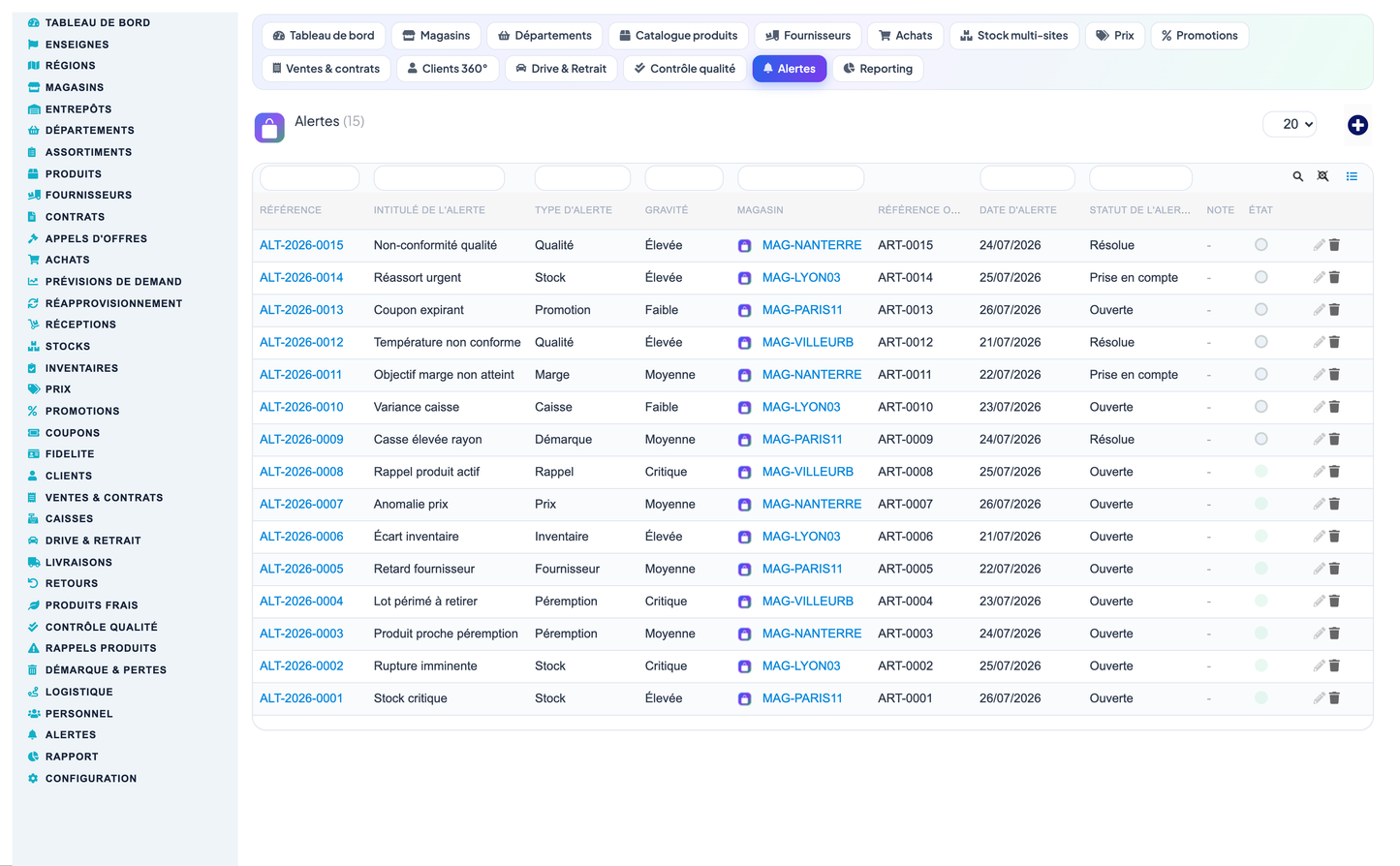Open alert link ALT-2026-0002
This screenshot has width=1400, height=866.
point(301,665)
